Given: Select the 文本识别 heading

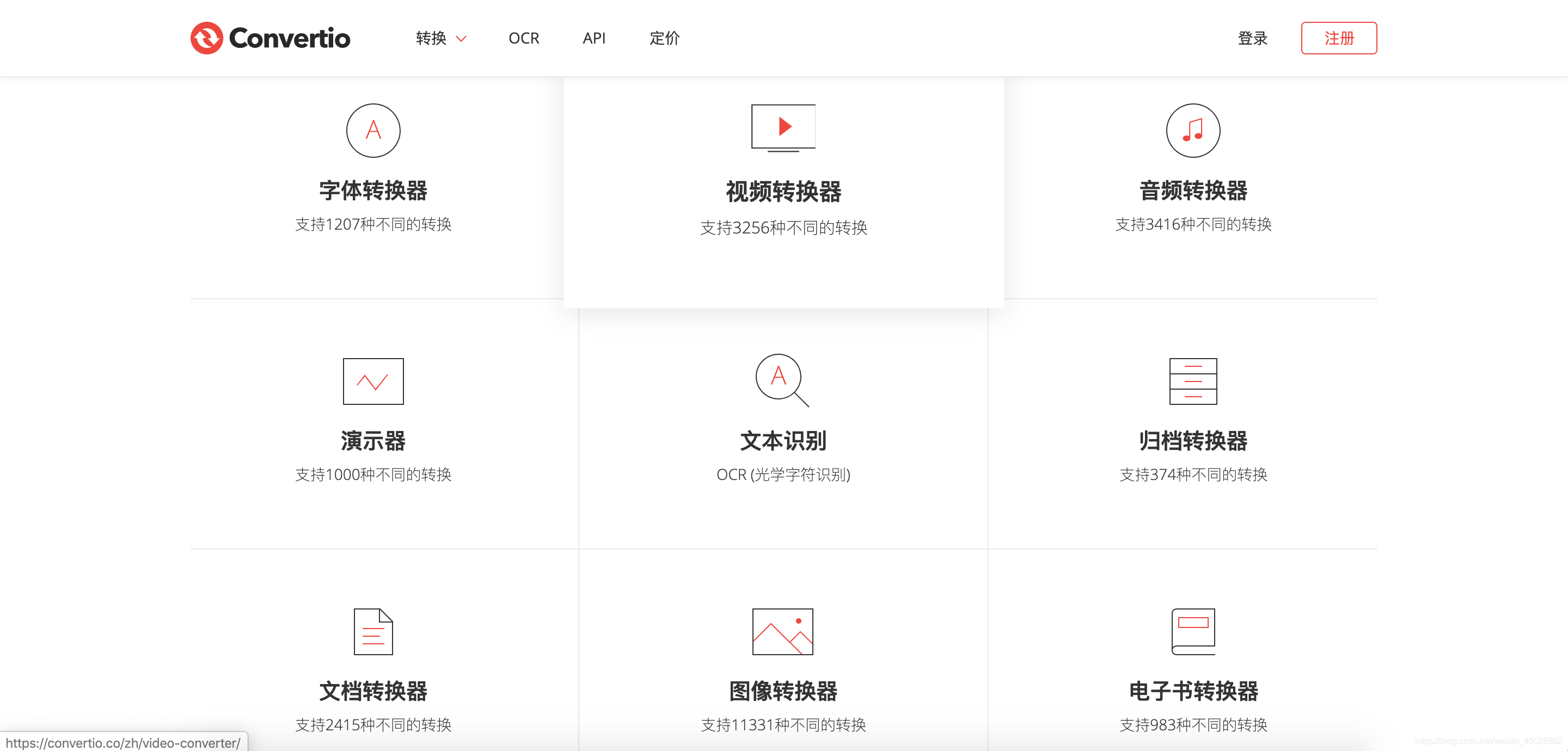Looking at the screenshot, I should click(783, 441).
